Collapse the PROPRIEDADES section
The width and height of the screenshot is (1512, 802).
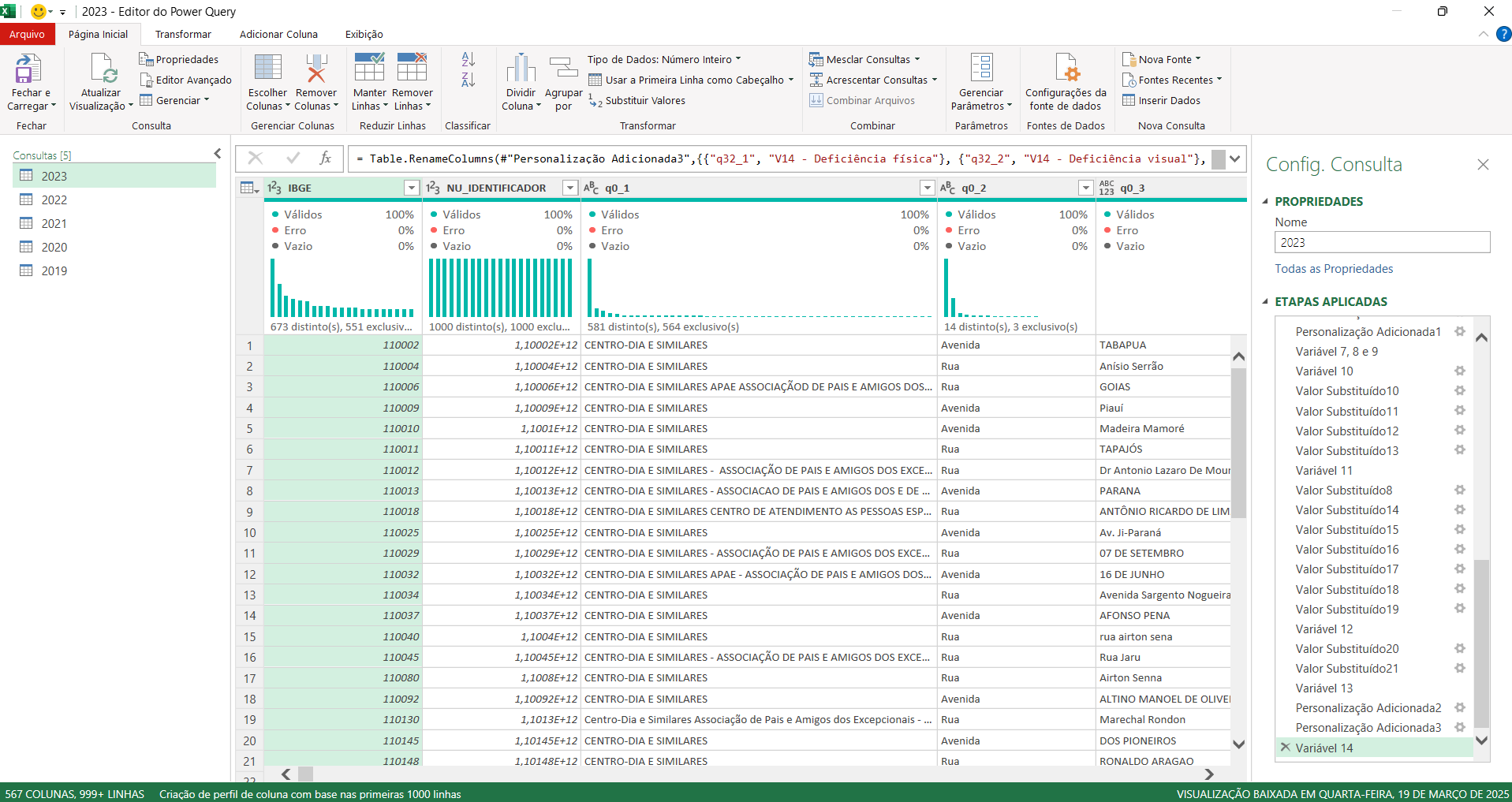1265,201
